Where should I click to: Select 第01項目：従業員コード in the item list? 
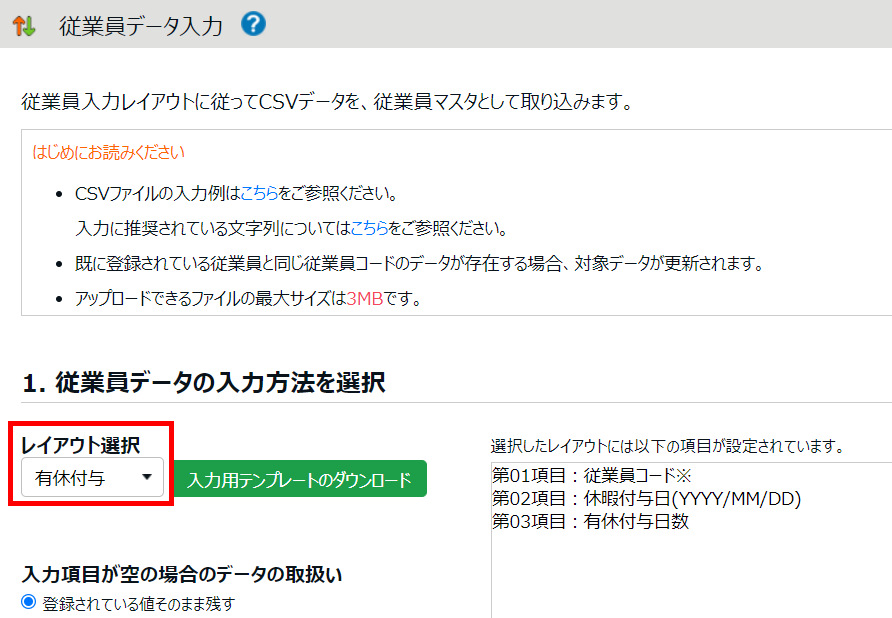coord(592,474)
